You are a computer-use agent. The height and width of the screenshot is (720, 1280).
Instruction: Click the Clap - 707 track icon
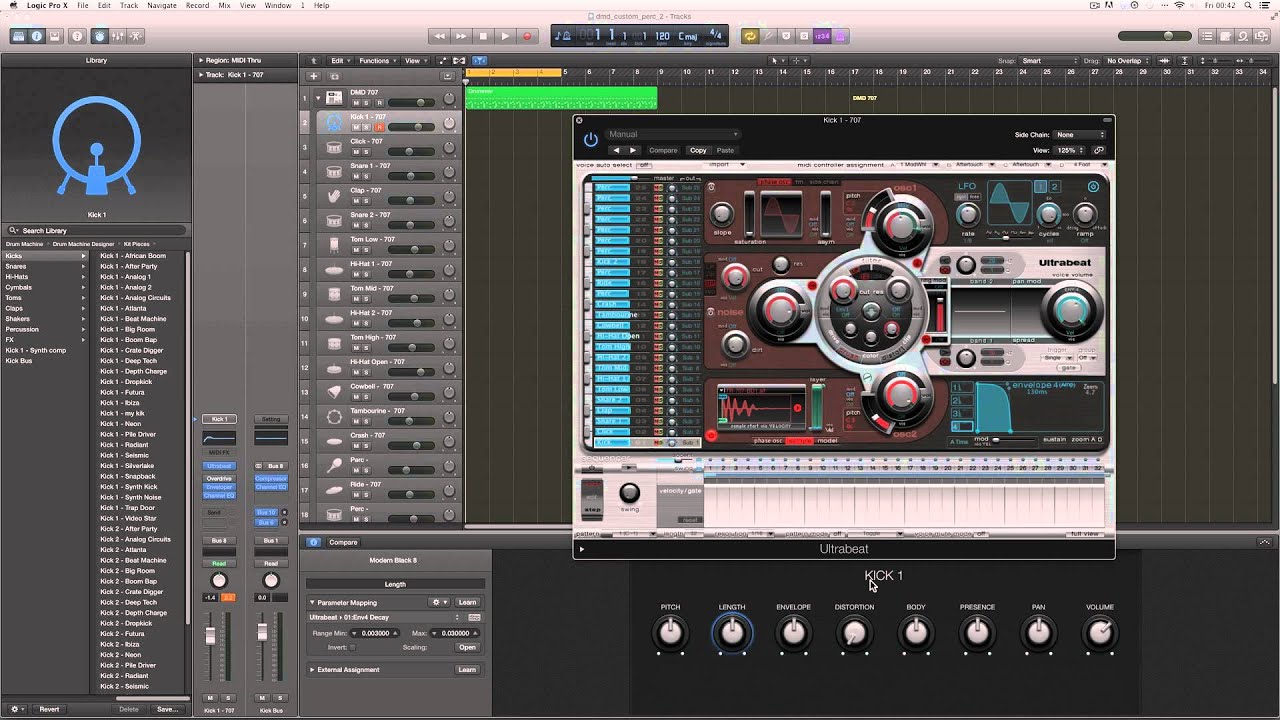pos(334,195)
